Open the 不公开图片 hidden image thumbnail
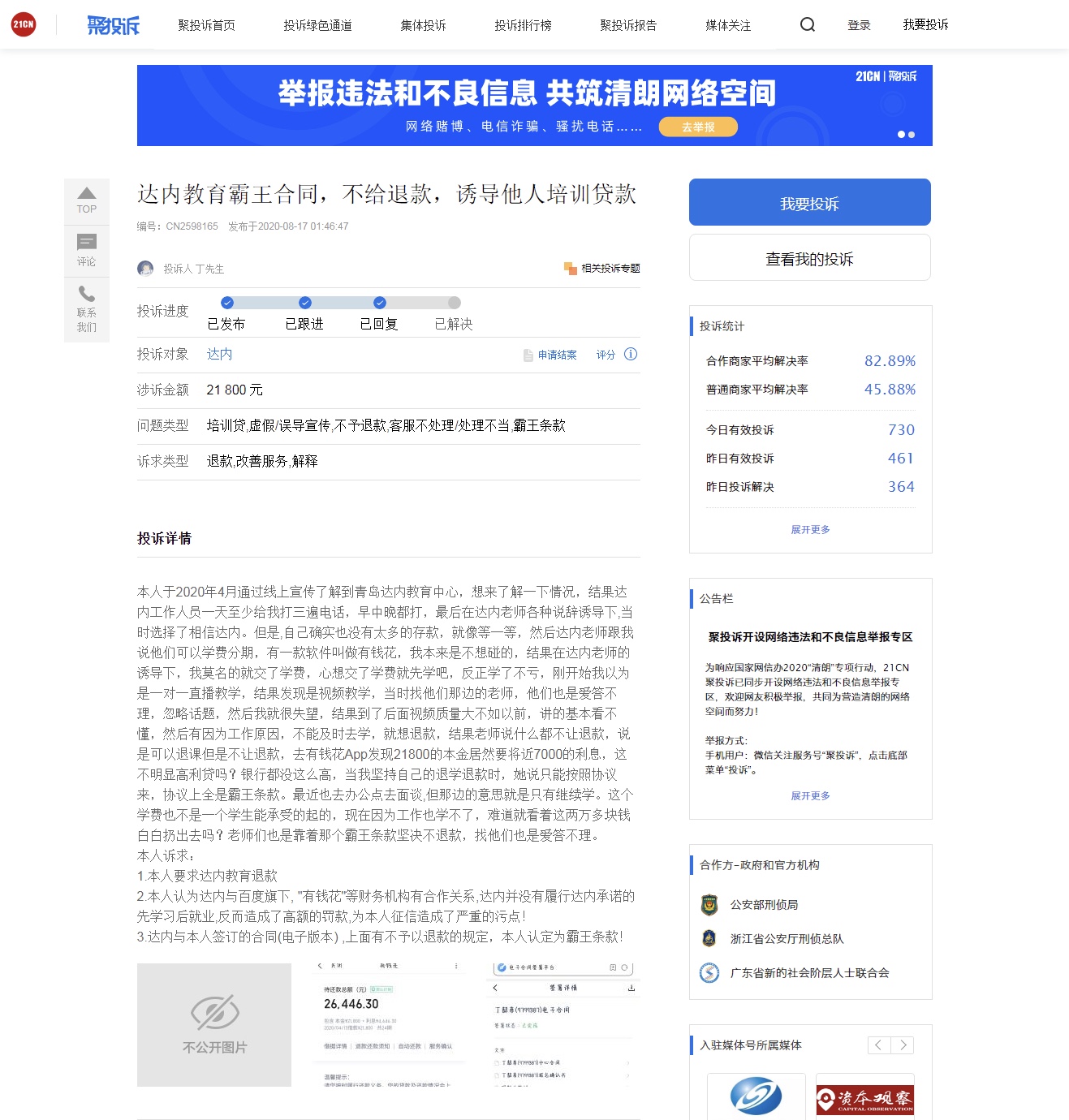1069x1120 pixels. pyautogui.click(x=214, y=1025)
